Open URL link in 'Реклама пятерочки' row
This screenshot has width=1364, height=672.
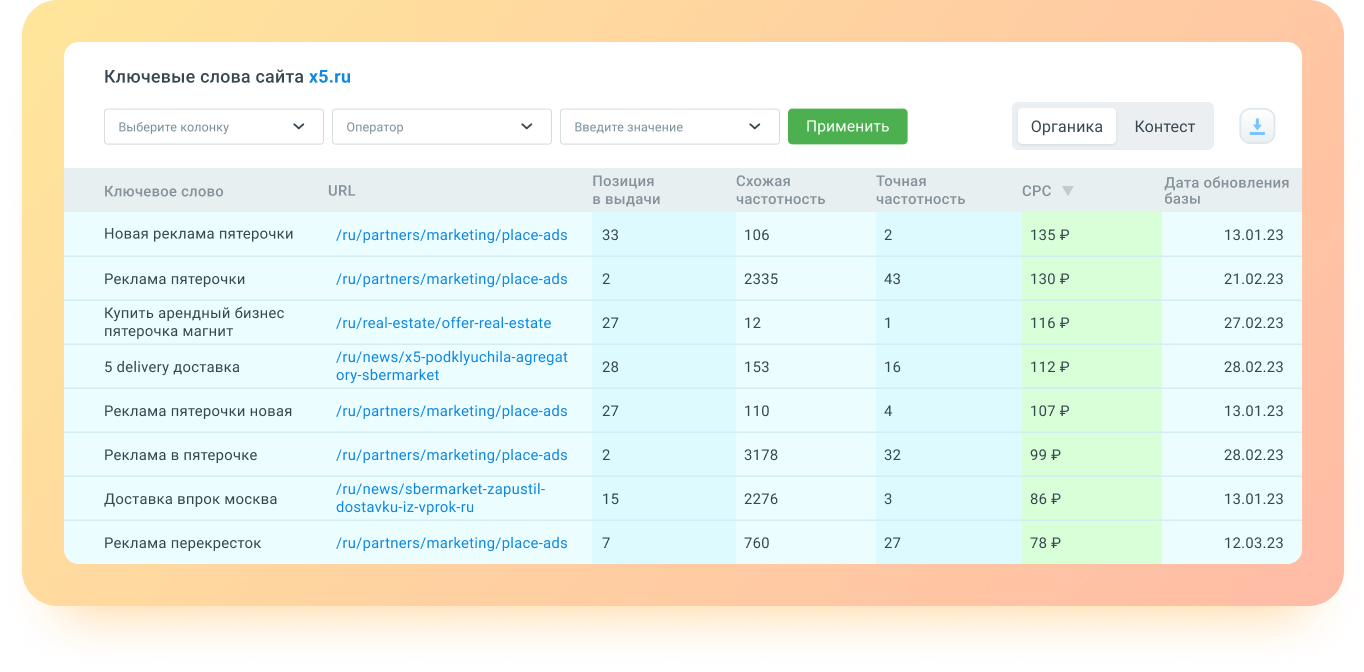(452, 279)
